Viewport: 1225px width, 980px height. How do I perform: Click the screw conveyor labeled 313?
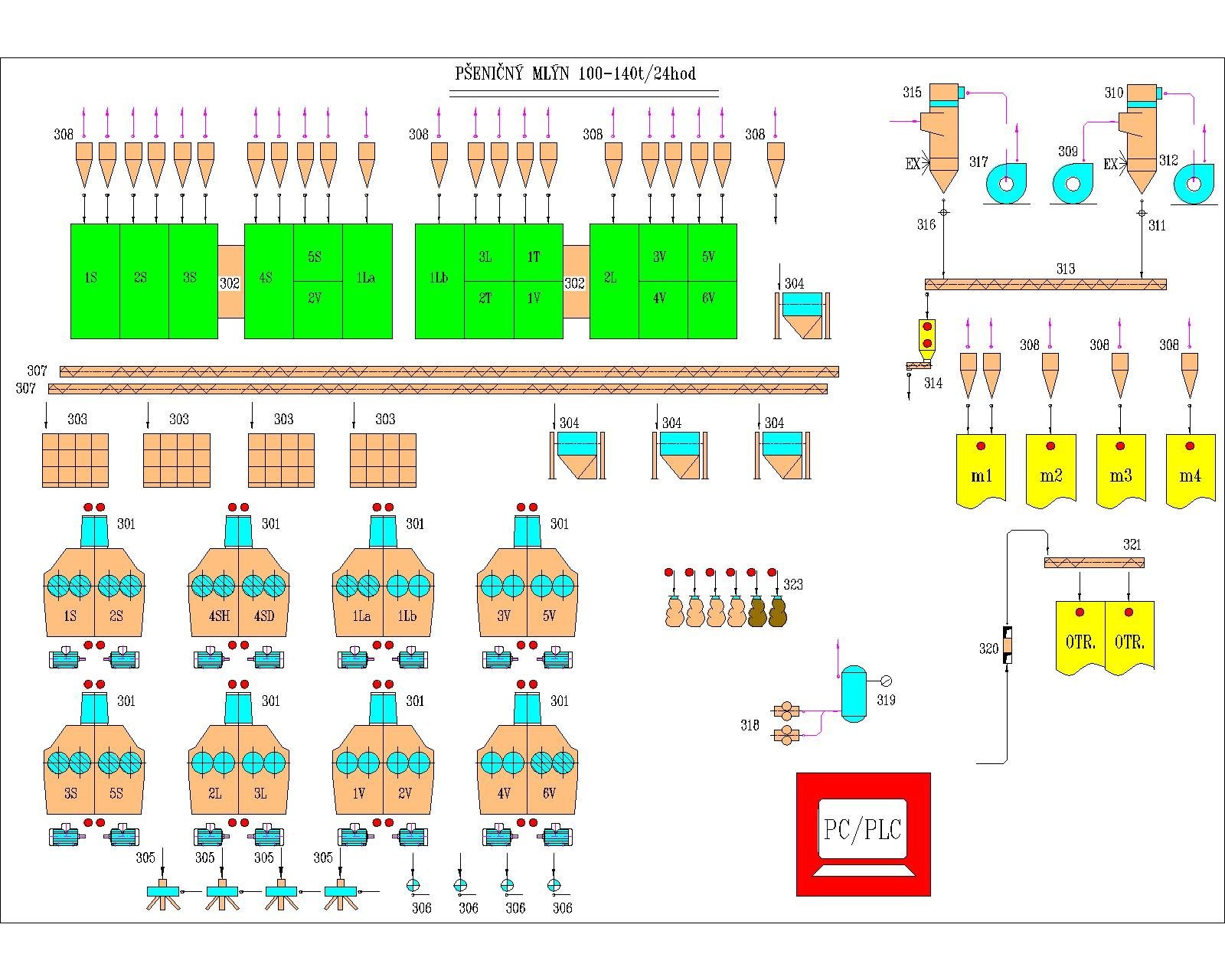click(x=1045, y=284)
